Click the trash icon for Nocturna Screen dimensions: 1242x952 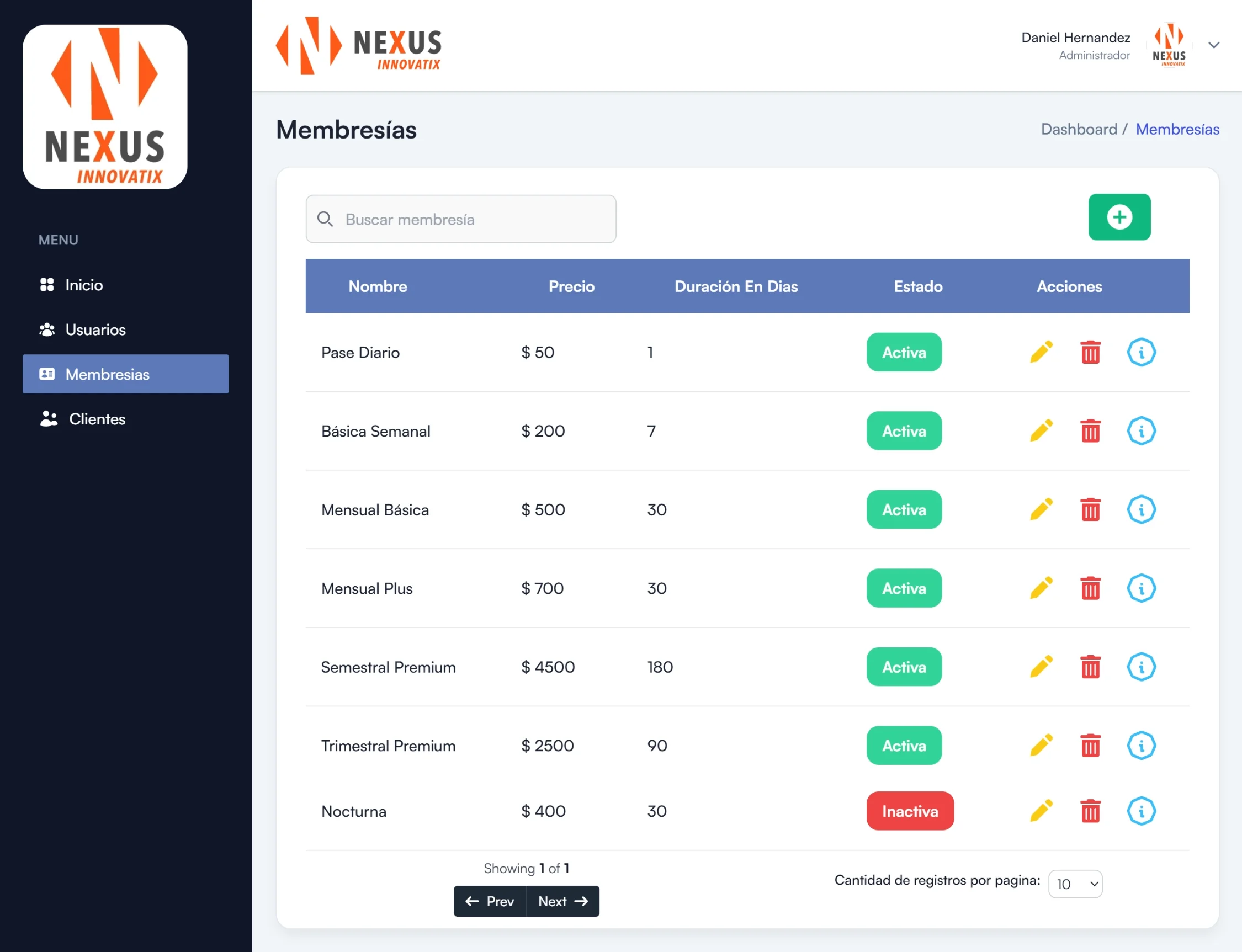click(x=1090, y=811)
